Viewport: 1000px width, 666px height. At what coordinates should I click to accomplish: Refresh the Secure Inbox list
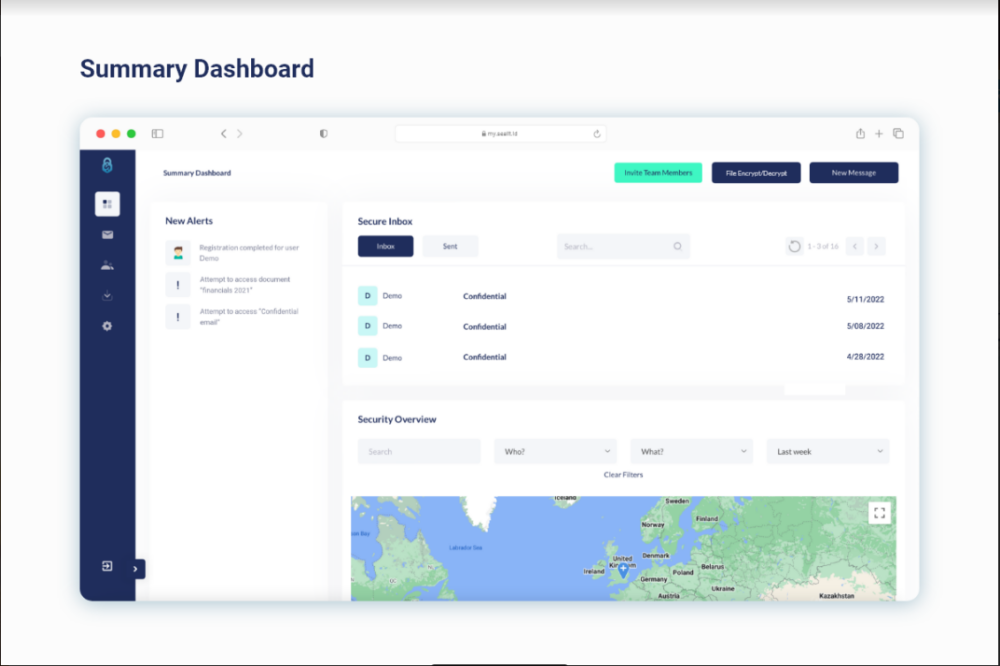click(x=794, y=246)
